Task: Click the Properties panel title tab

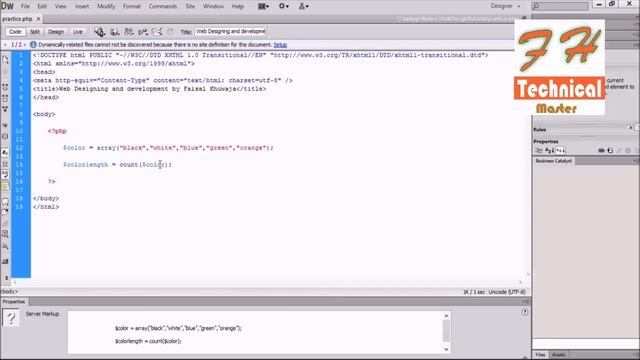Action: point(14,302)
